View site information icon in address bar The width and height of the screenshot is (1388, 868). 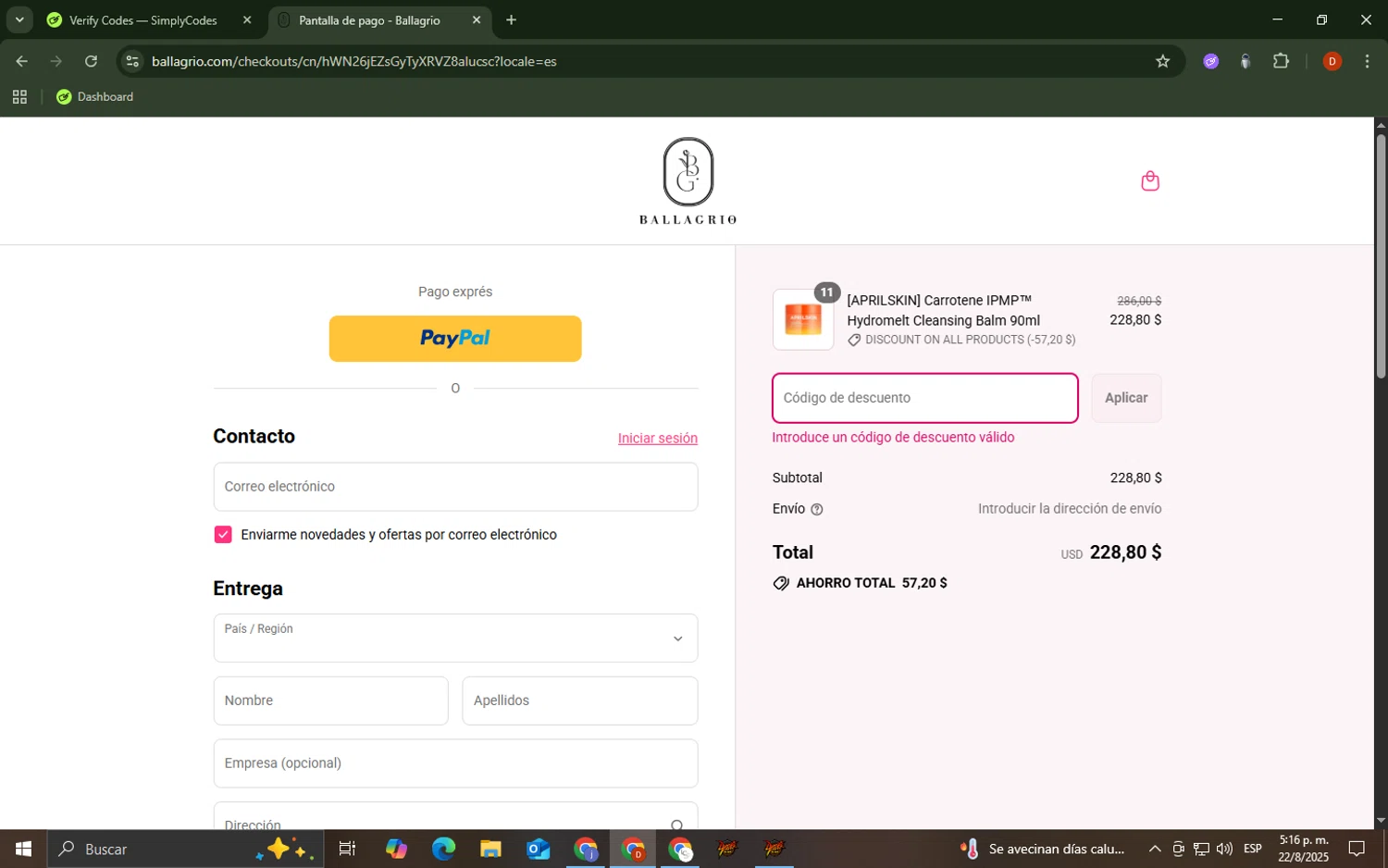(x=132, y=61)
